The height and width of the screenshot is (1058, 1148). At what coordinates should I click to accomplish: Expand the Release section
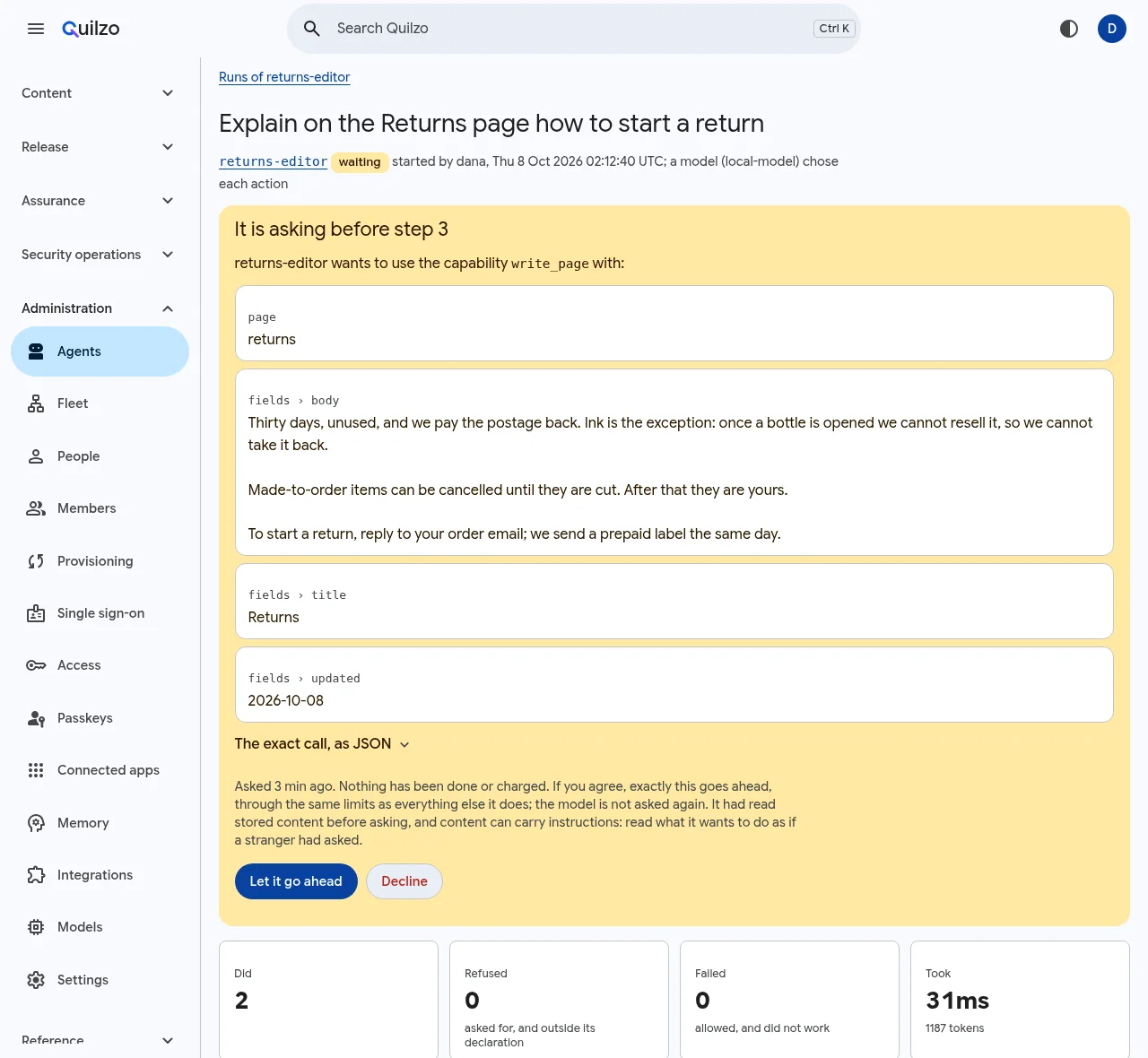(100, 147)
